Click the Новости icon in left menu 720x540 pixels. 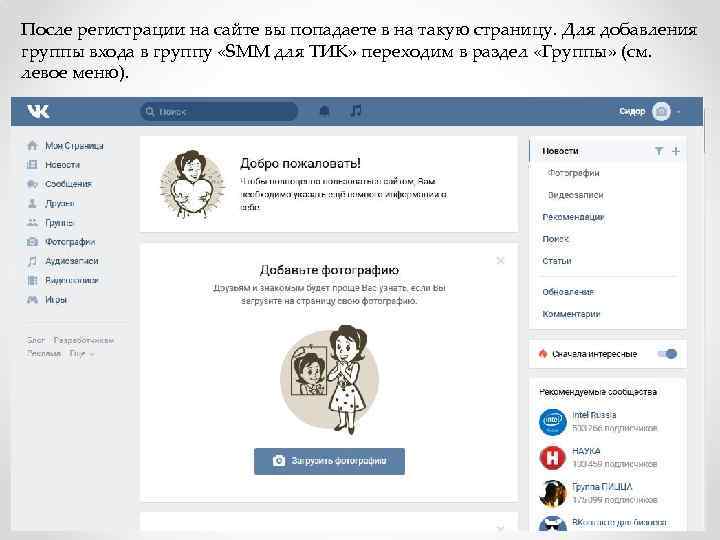[x=32, y=164]
